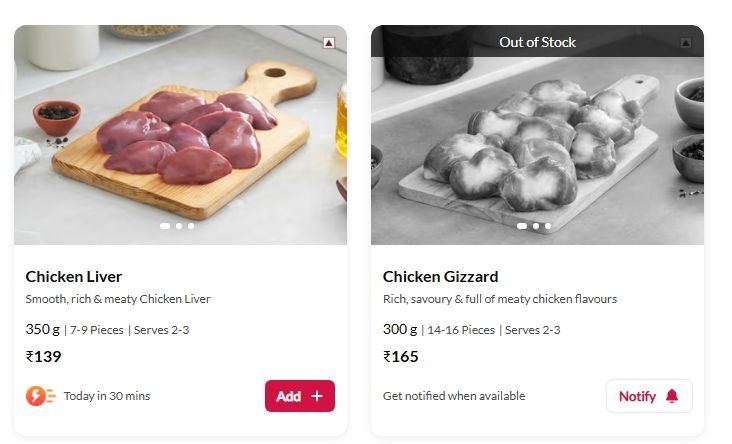Click the non-veg indicator on Chicken Liver image
This screenshot has width=732, height=444.
(329, 43)
